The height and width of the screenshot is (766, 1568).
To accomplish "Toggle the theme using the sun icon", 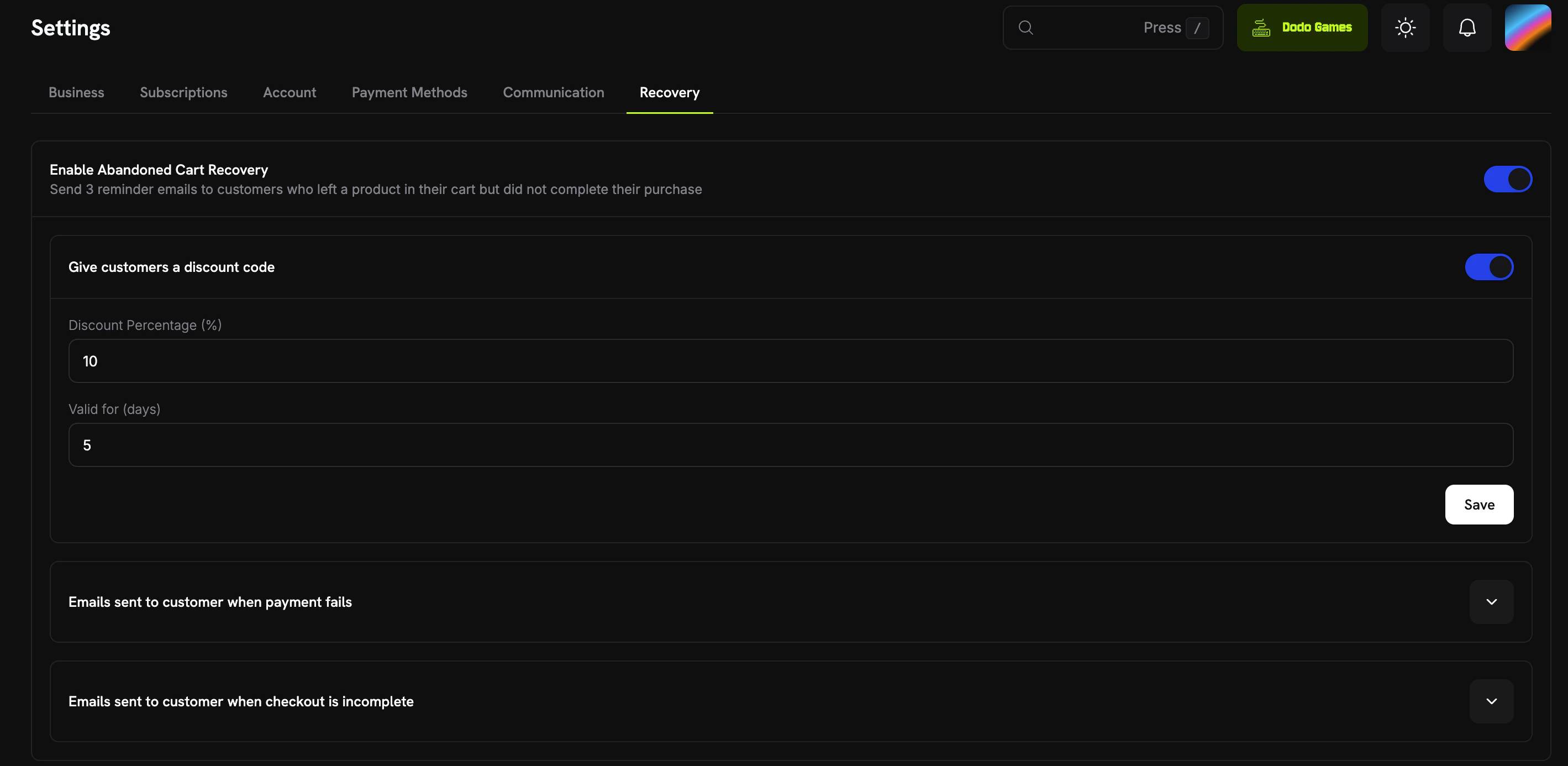I will coord(1405,28).
